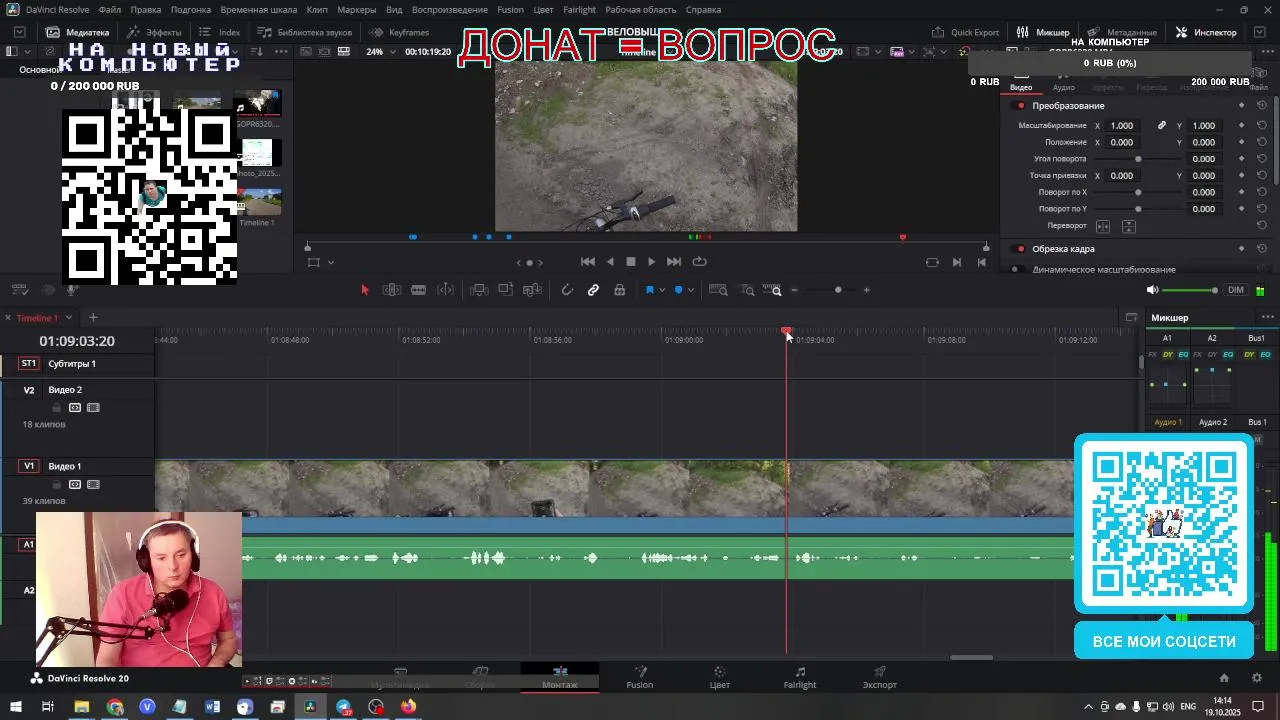Open the marker color dropdown arrow
Screen dimensions: 1280x720
click(x=691, y=291)
